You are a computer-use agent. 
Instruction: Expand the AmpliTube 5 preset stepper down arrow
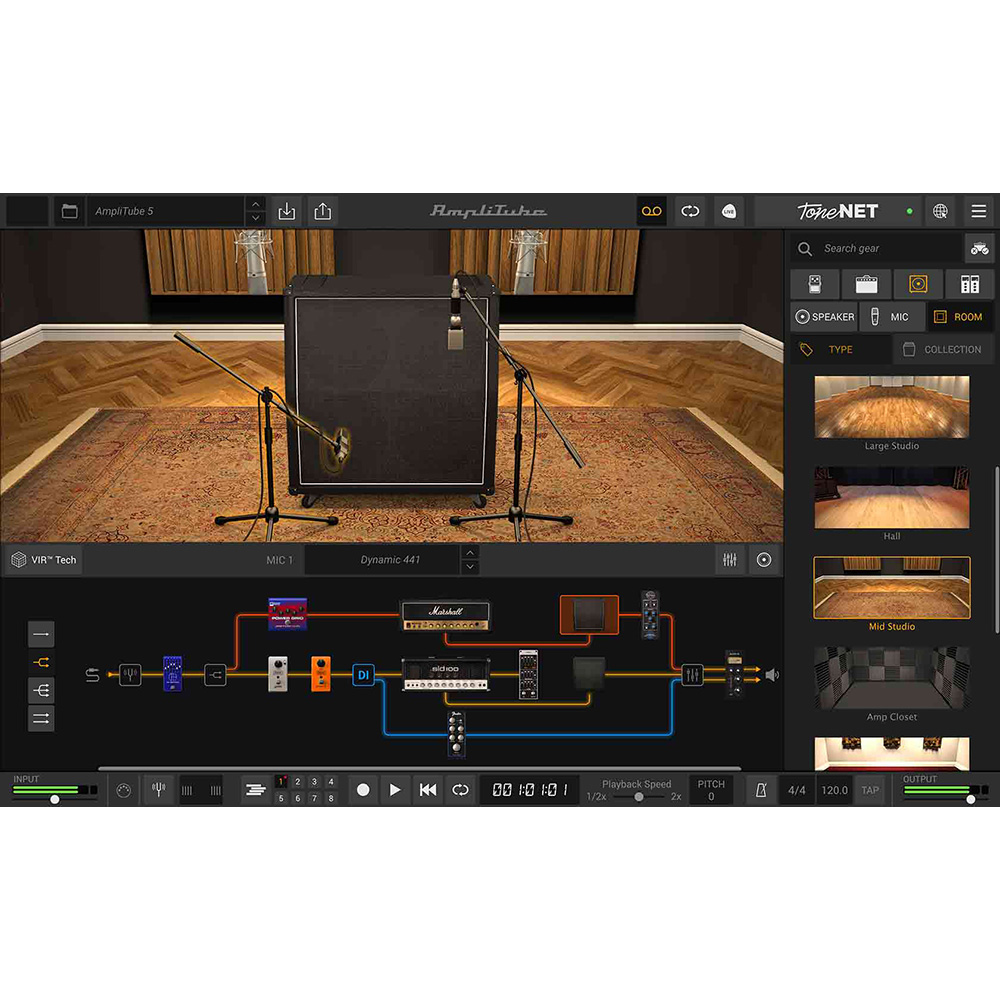coord(256,218)
